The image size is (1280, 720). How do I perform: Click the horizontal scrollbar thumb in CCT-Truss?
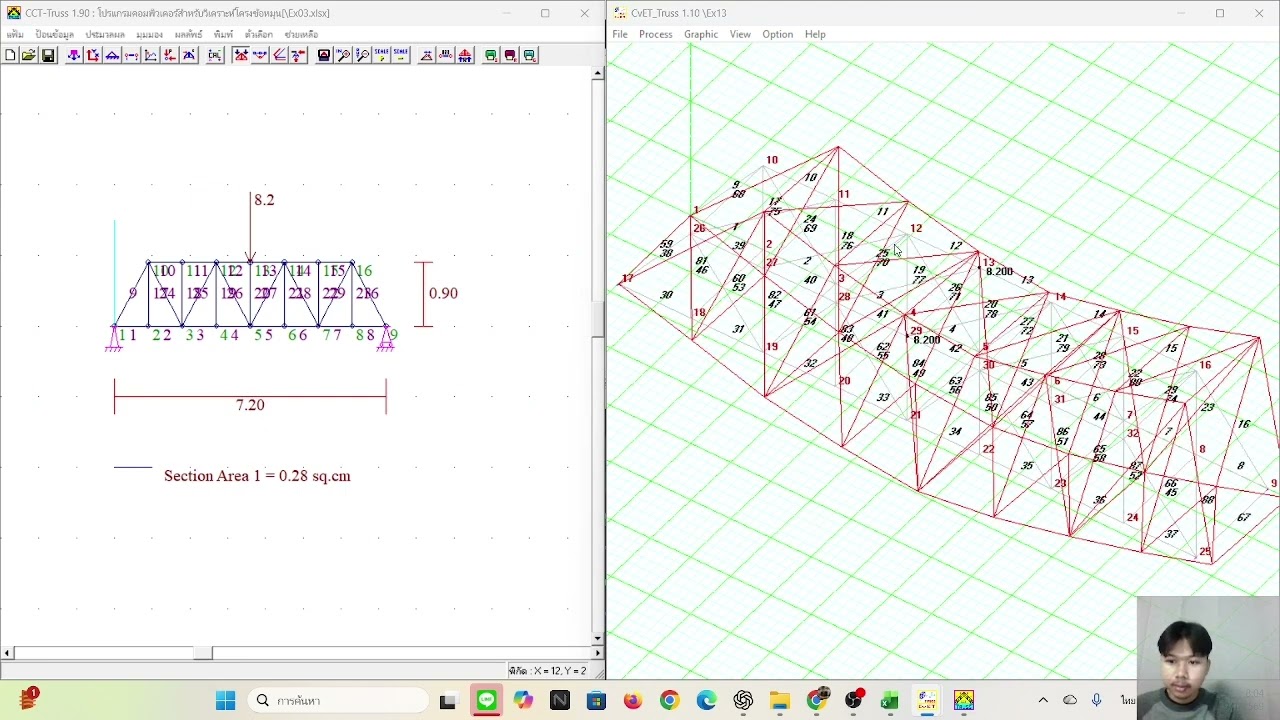pyautogui.click(x=203, y=653)
